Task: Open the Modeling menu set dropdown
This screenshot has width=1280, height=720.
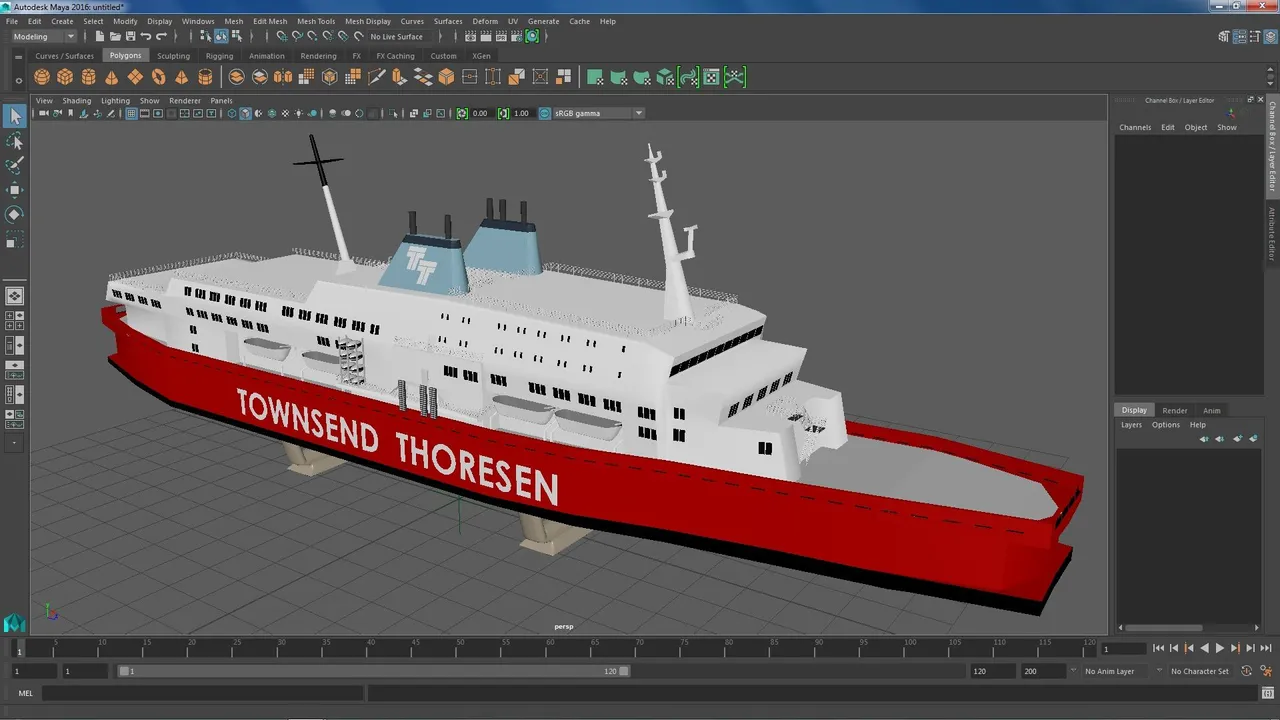Action: 43,36
